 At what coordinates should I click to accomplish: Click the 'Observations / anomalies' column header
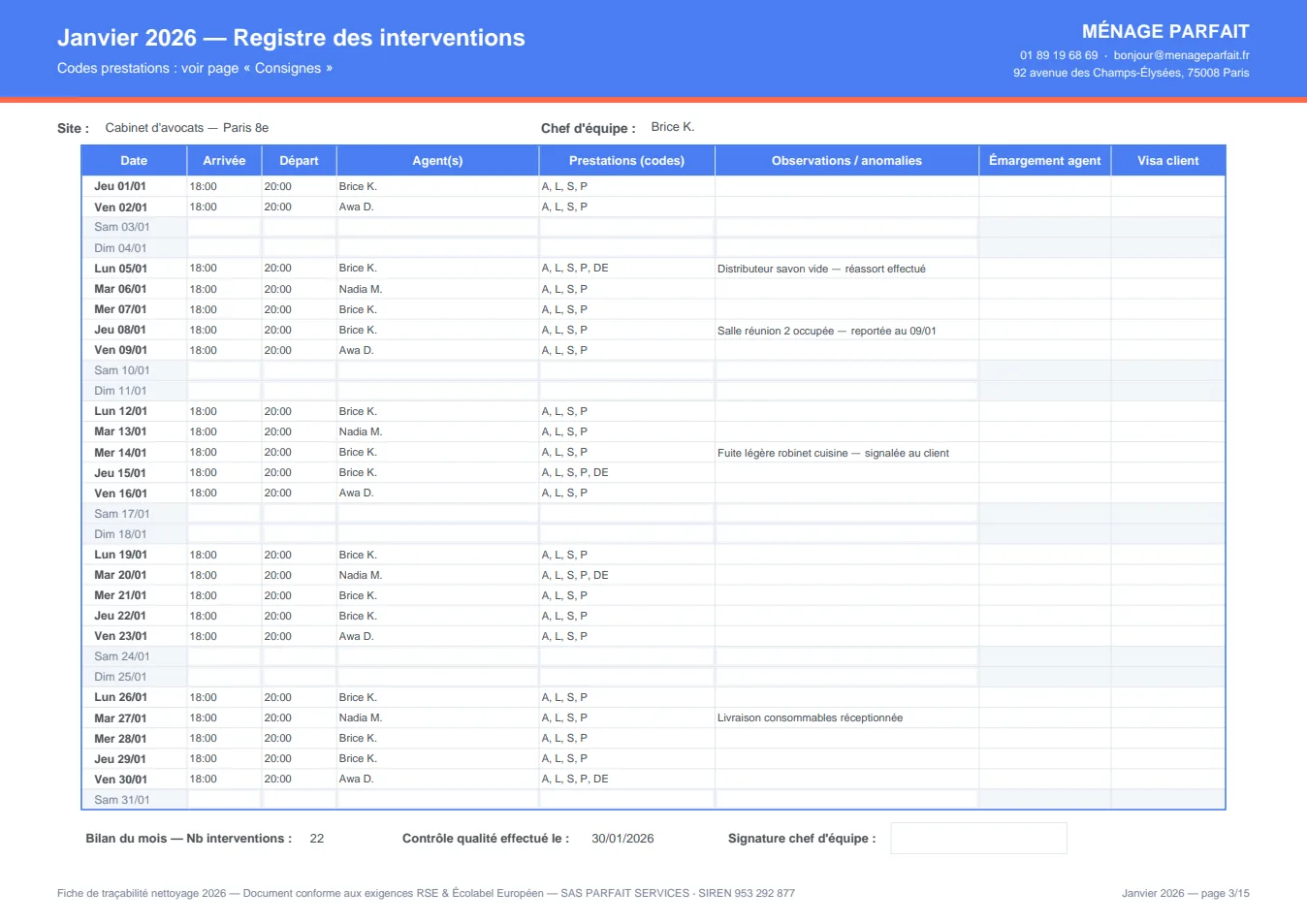(846, 161)
